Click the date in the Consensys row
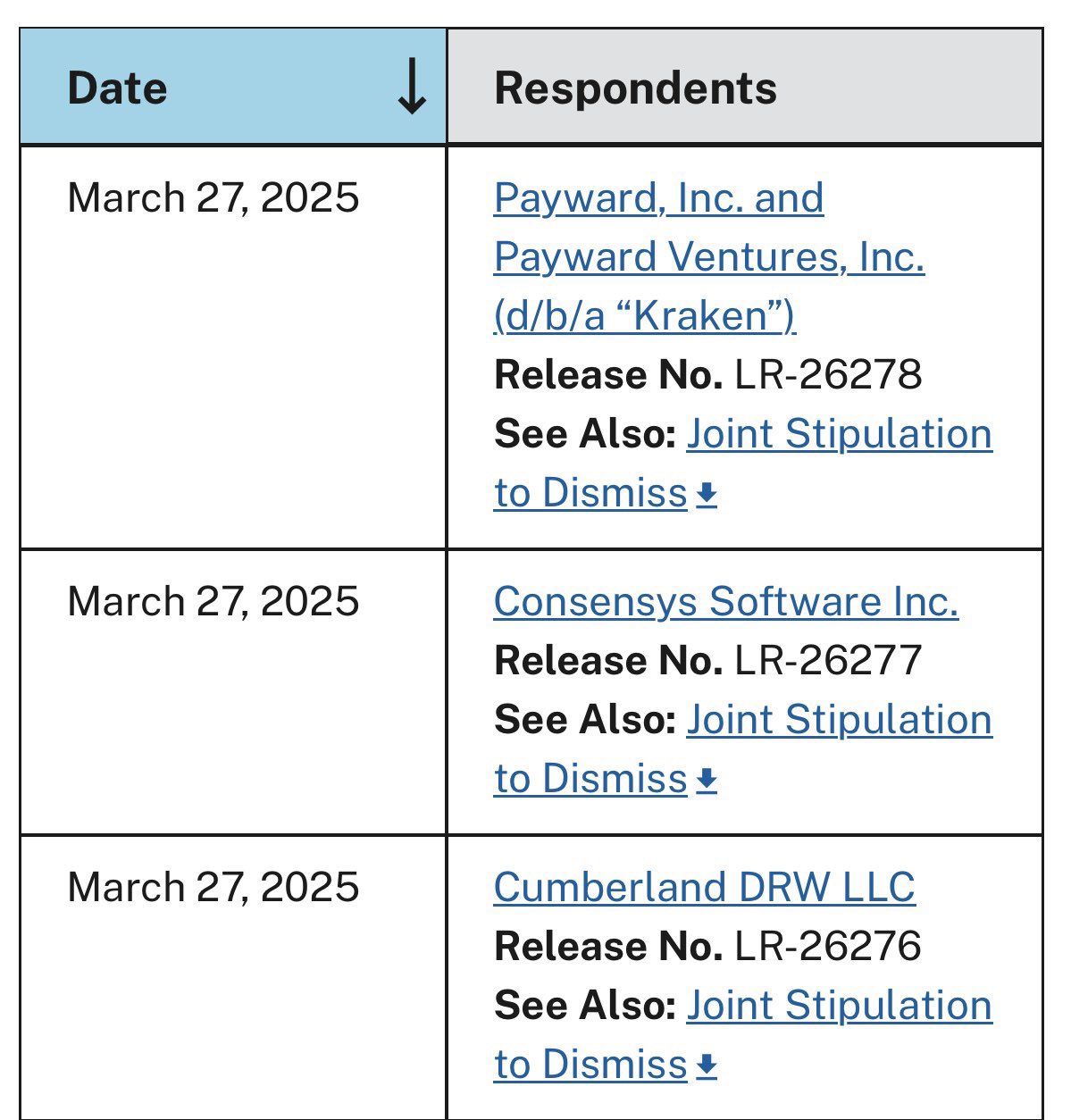Screen dimensions: 1071x1120 [213, 601]
